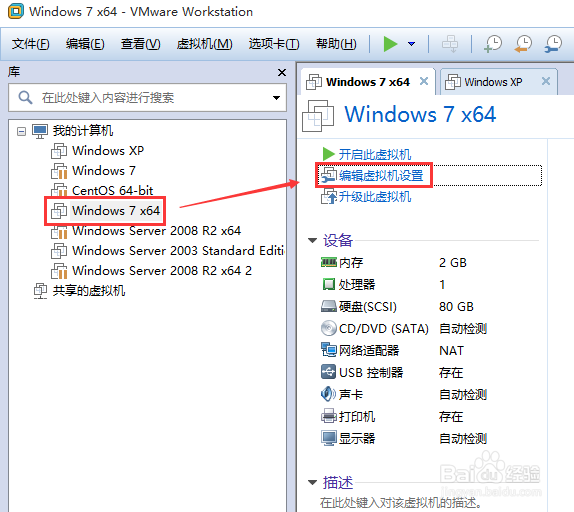Image resolution: width=574 pixels, height=512 pixels.
Task: Click the 升级此虚拟机 link
Action: pos(374,197)
